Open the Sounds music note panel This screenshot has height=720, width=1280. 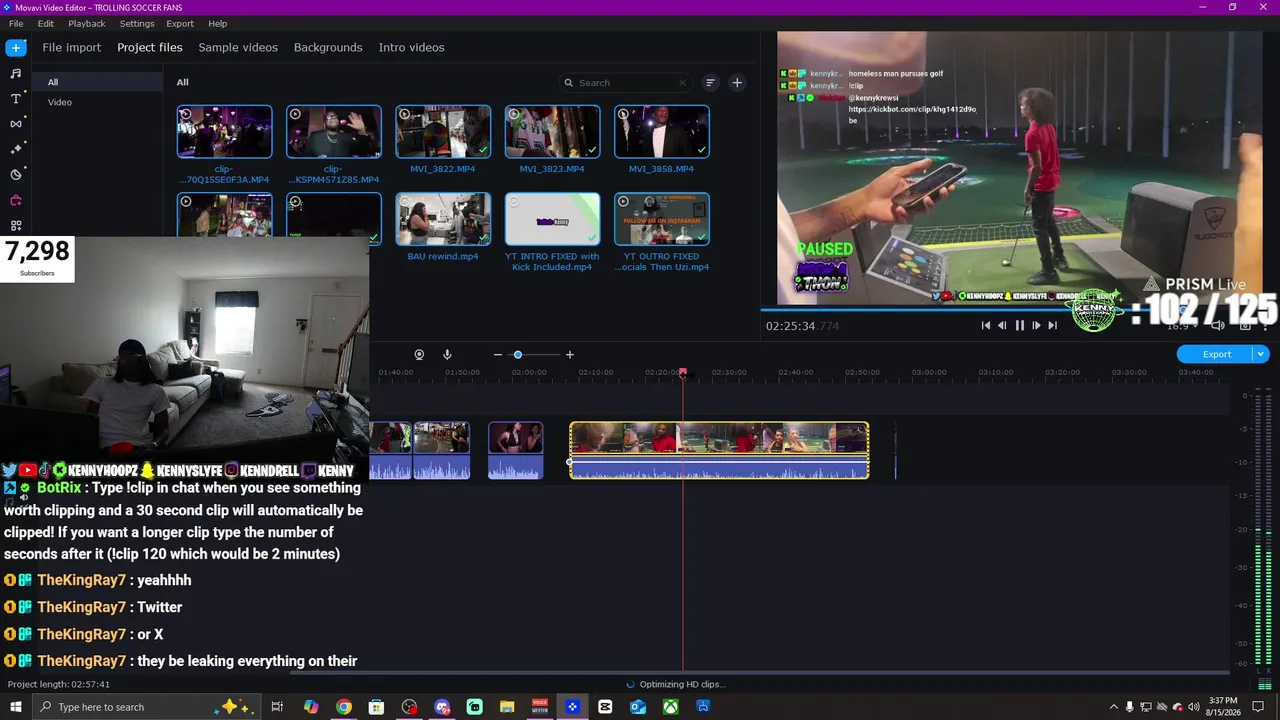click(x=16, y=73)
